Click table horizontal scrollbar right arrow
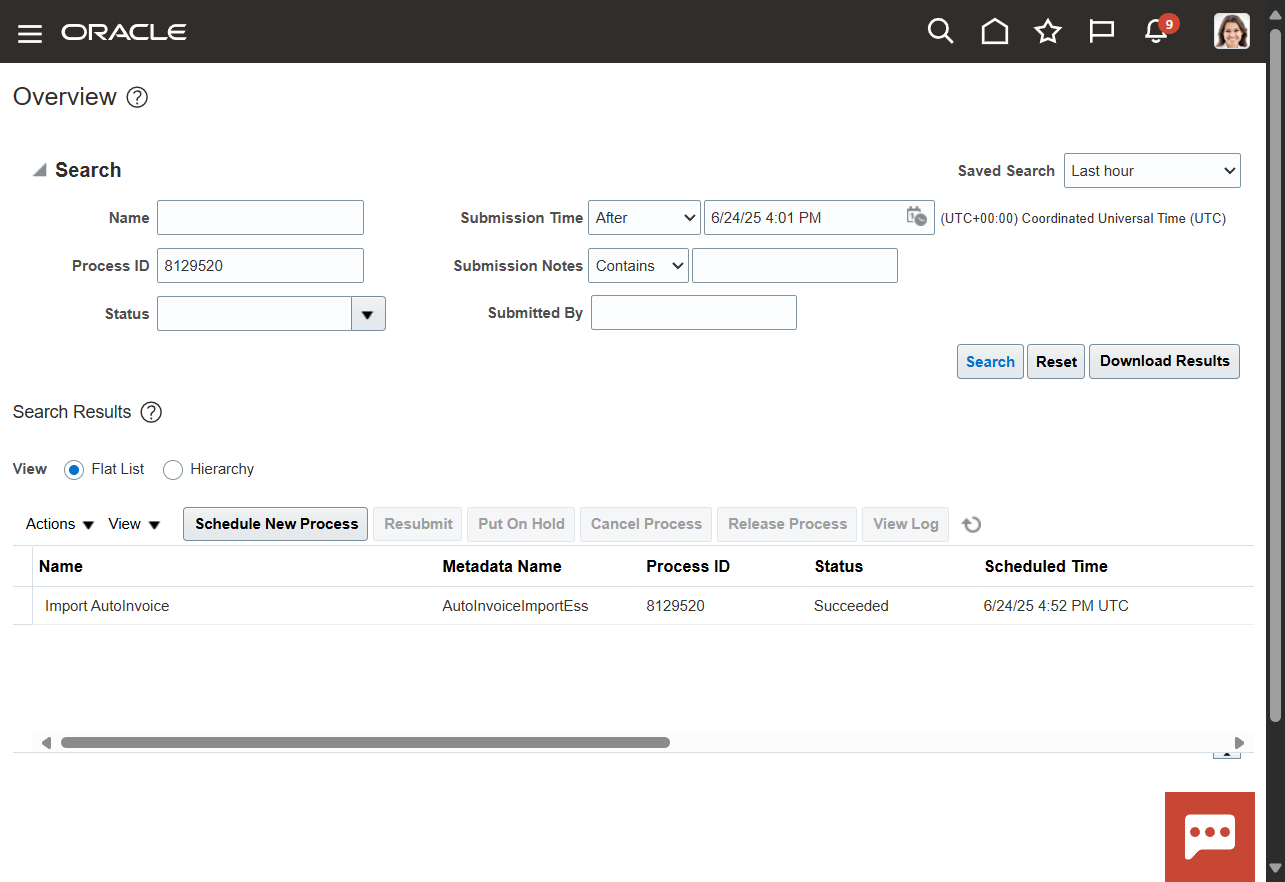 coord(1240,743)
